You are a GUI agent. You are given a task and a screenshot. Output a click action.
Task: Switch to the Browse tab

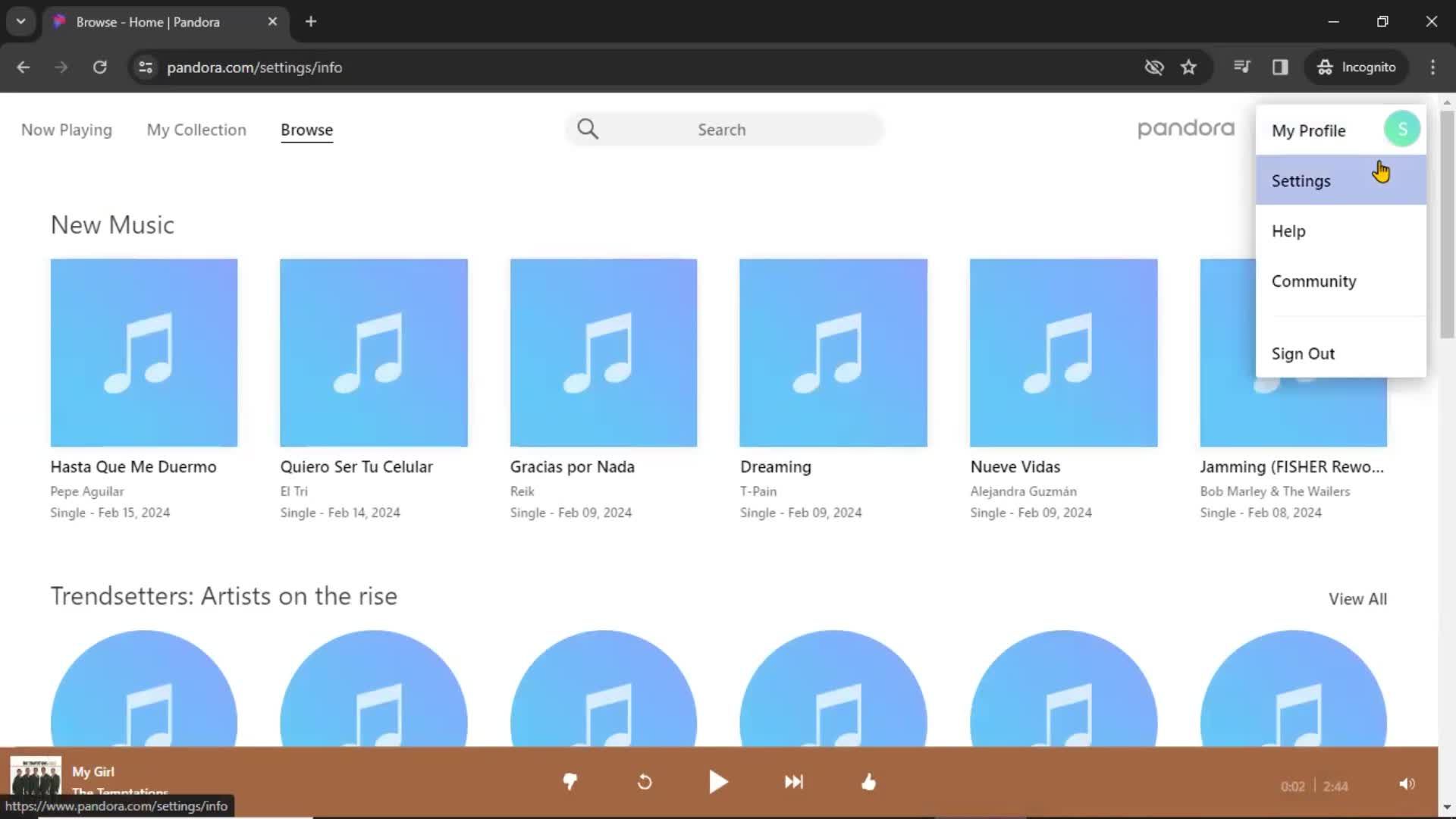[306, 130]
